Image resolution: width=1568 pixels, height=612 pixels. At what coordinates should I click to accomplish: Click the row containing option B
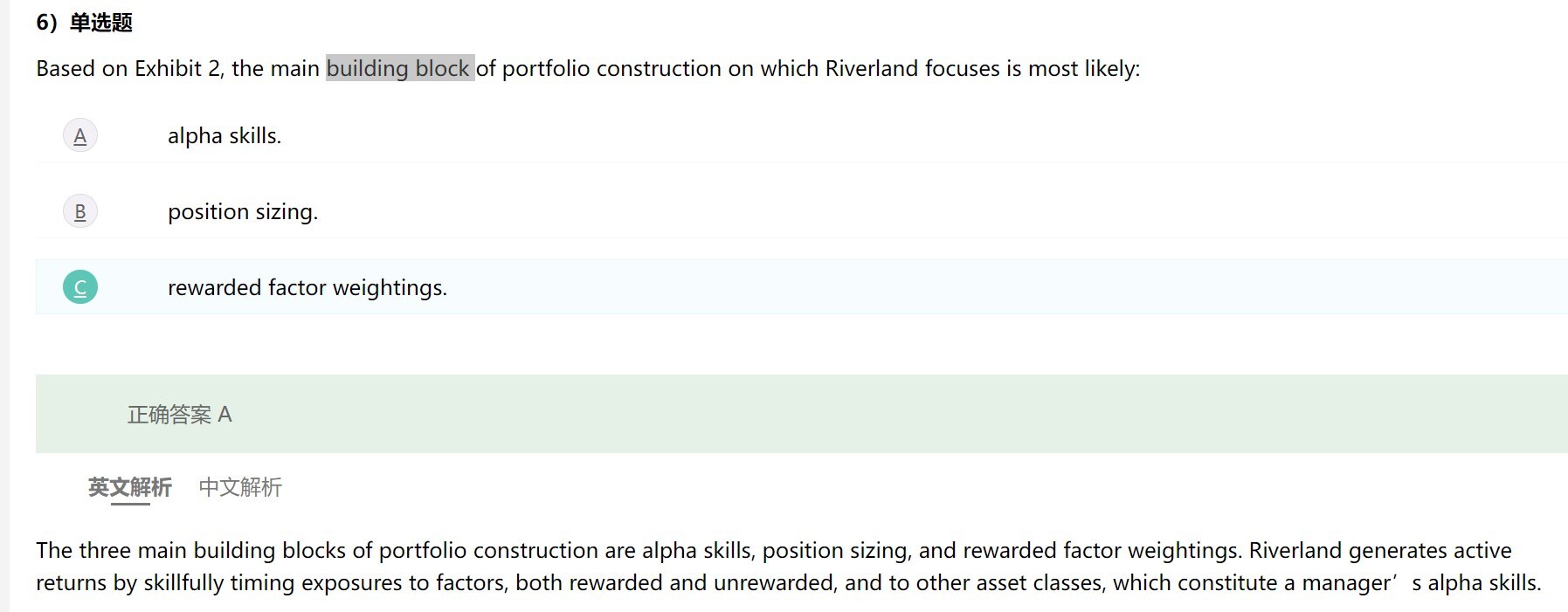pos(802,212)
